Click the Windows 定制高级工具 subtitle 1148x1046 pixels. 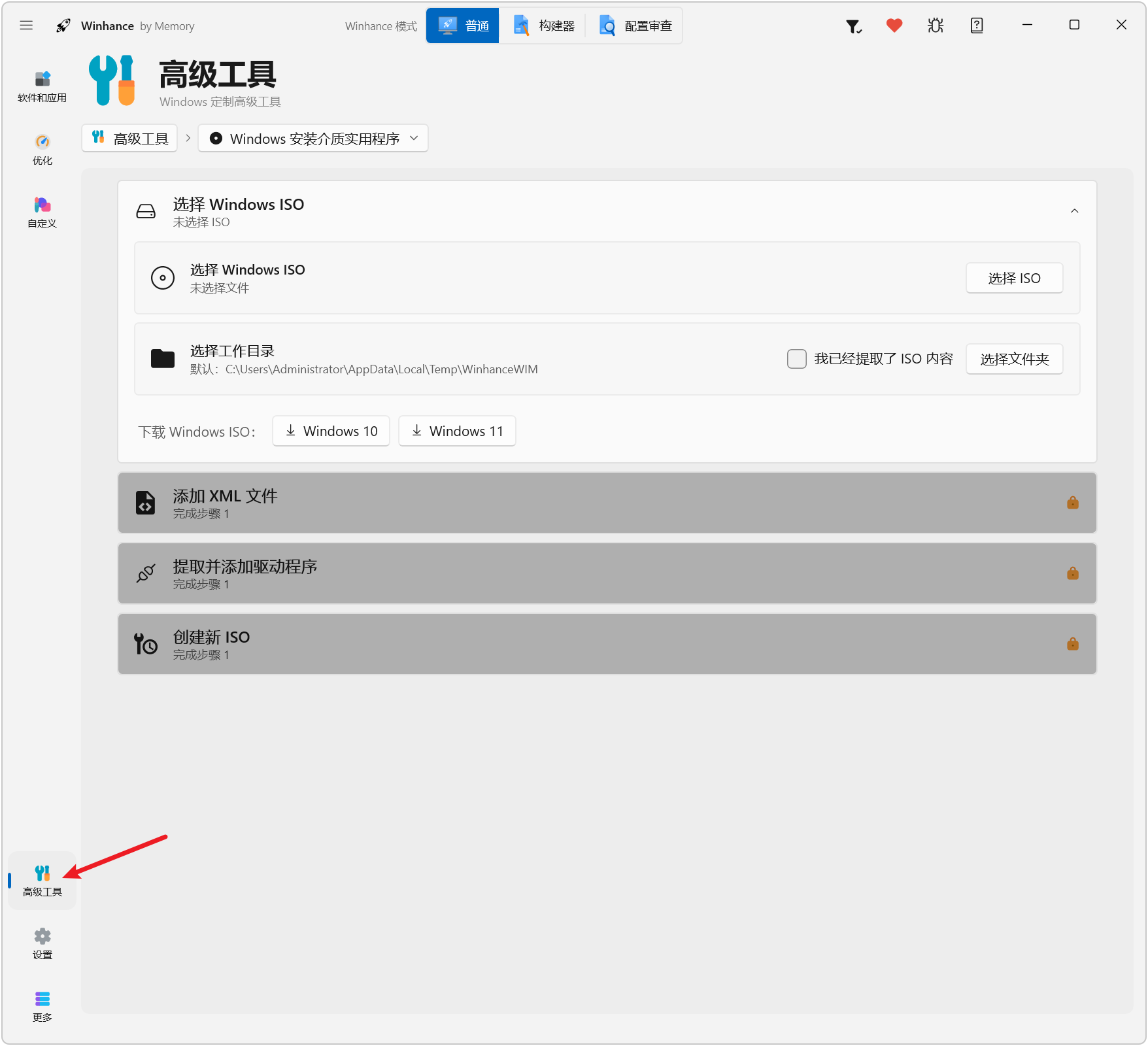(x=220, y=102)
